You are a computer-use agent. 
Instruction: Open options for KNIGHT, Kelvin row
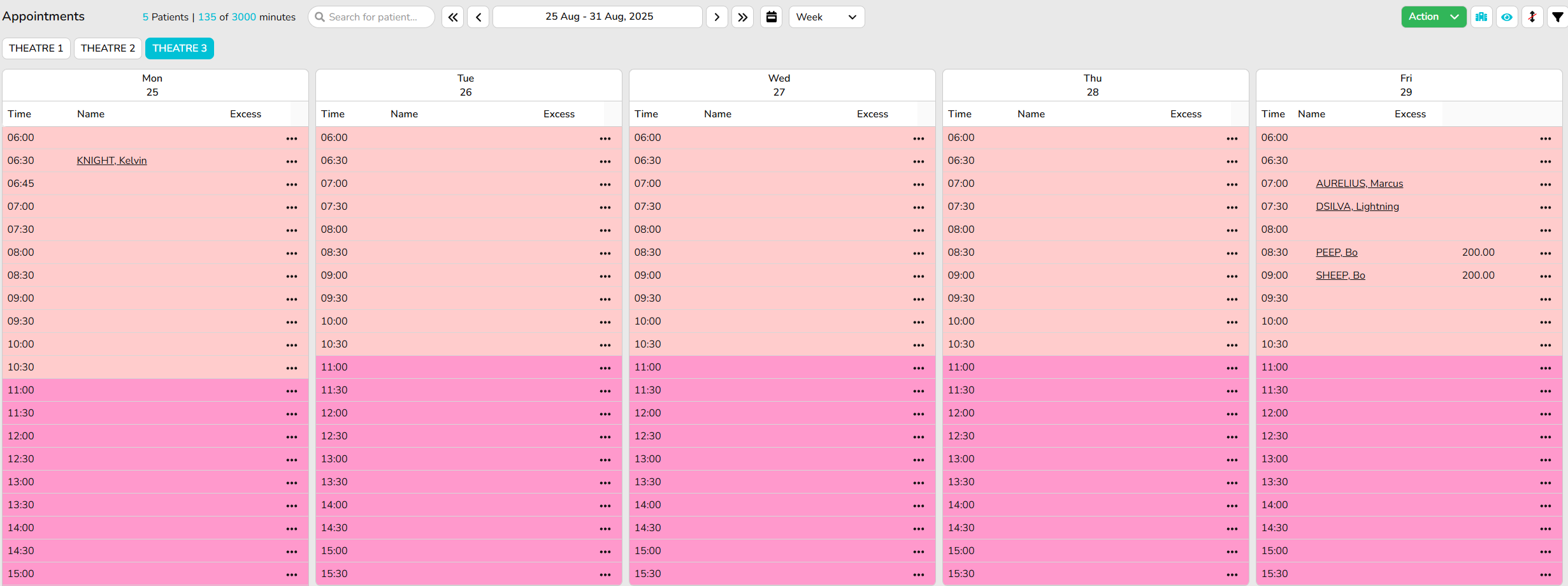[x=292, y=161]
